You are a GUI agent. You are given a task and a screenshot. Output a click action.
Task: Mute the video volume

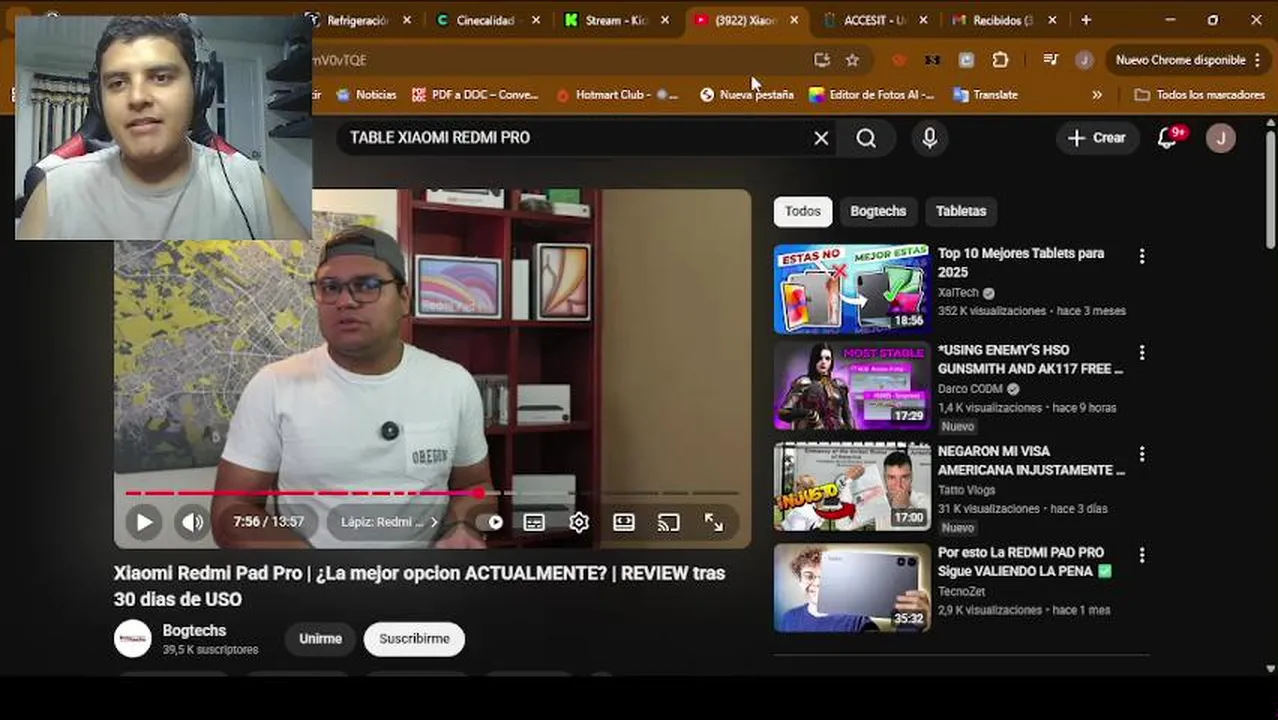coord(192,522)
